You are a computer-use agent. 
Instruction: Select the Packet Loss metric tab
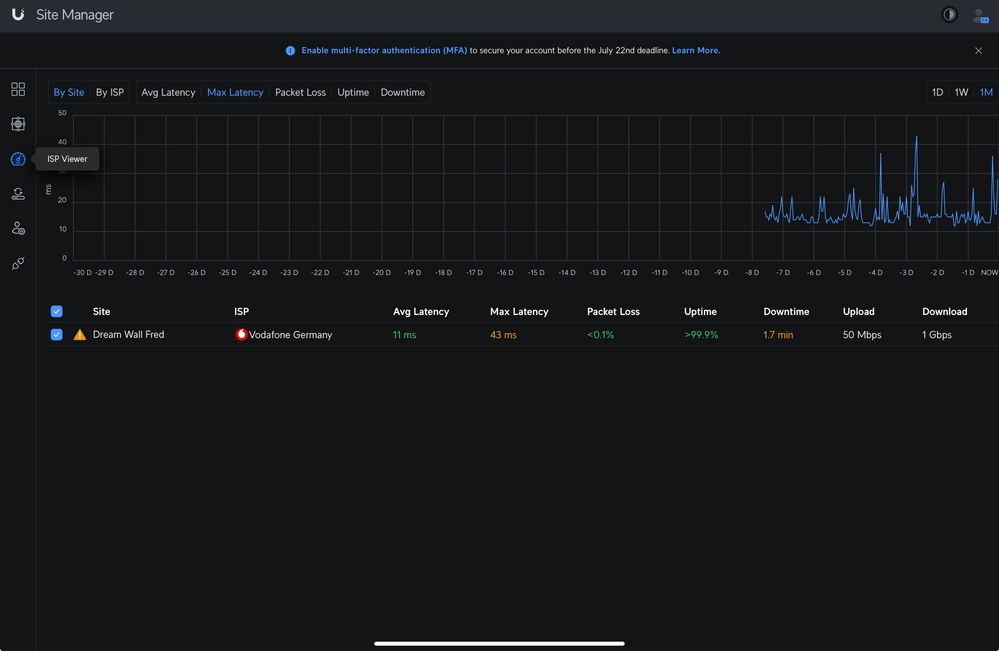(x=300, y=92)
